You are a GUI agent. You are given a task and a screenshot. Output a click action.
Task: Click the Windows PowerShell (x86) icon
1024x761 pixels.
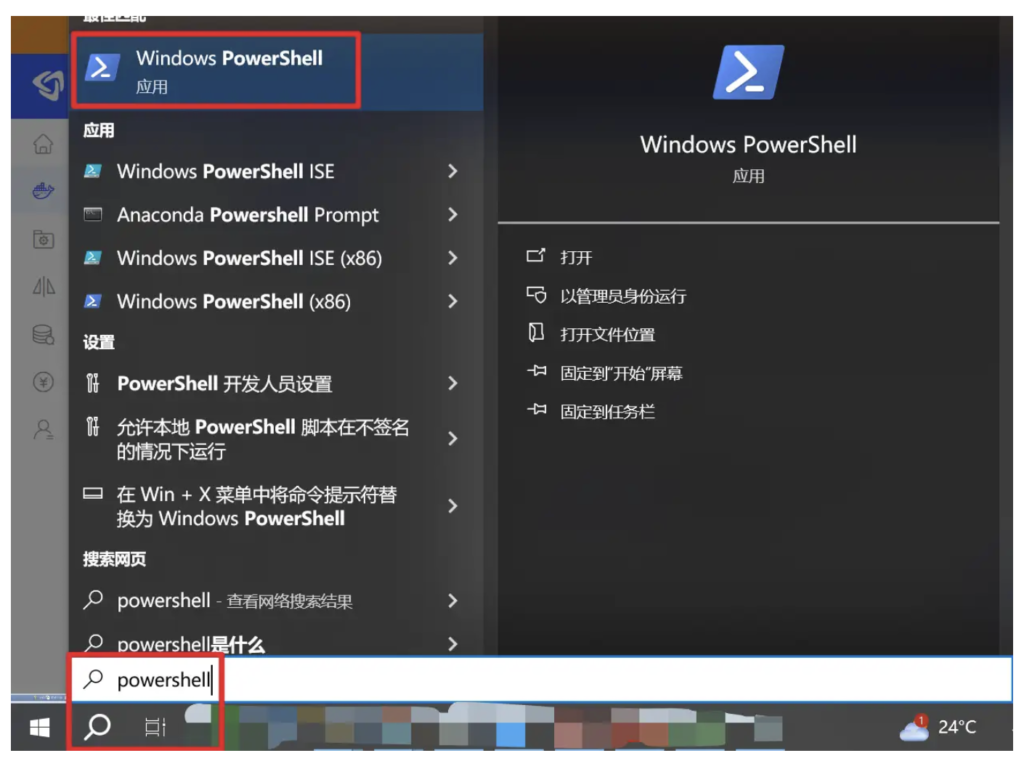pos(93,300)
